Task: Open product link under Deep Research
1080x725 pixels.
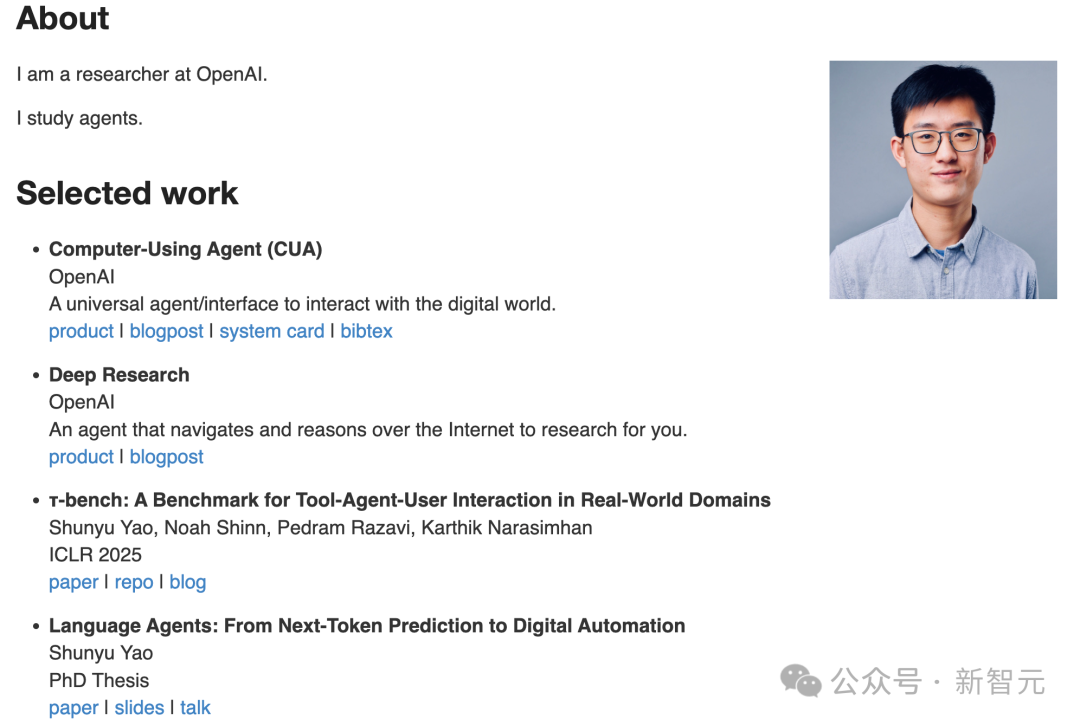Action: pyautogui.click(x=81, y=457)
